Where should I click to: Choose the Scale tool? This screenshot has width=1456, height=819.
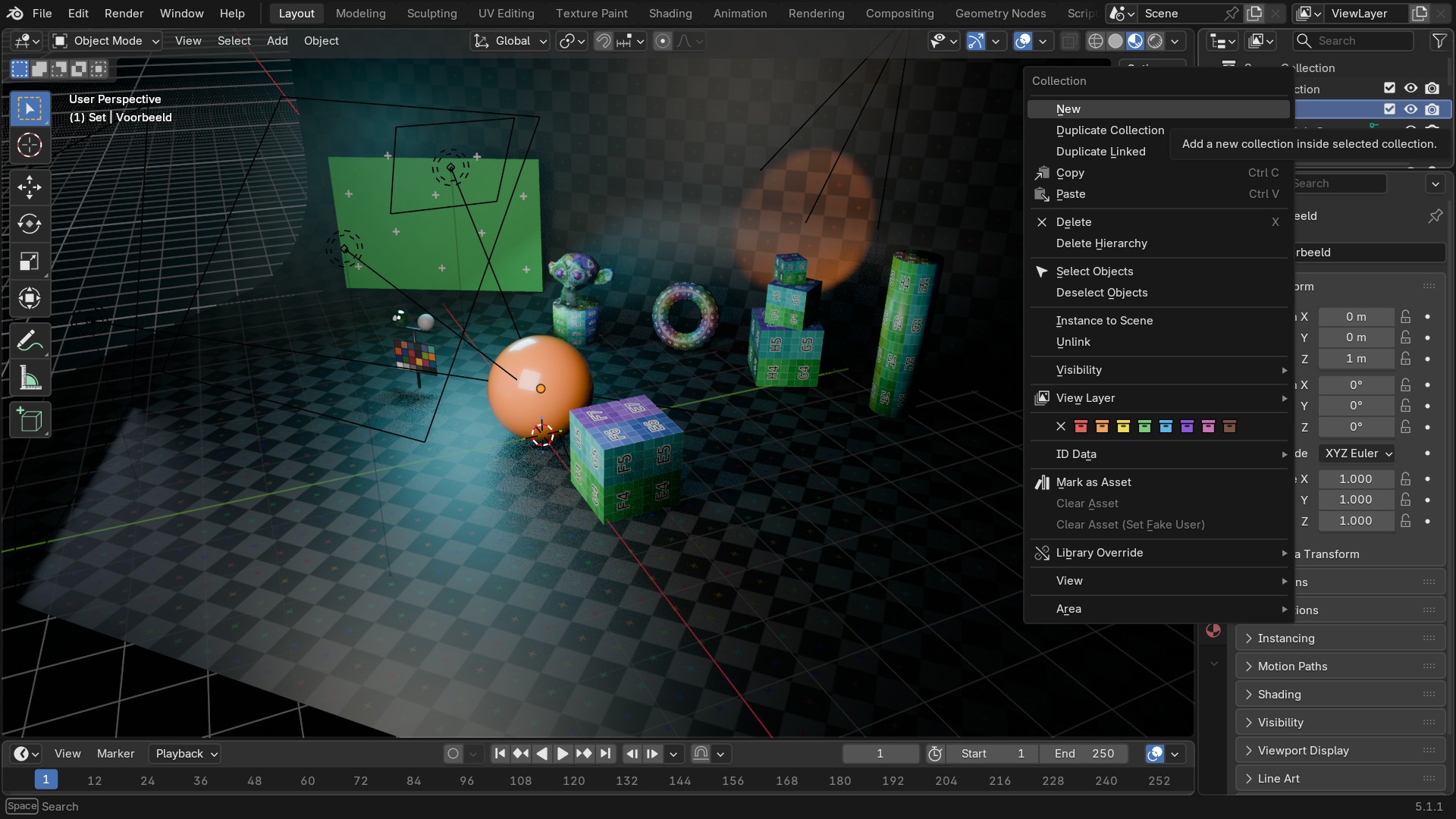pos(30,262)
